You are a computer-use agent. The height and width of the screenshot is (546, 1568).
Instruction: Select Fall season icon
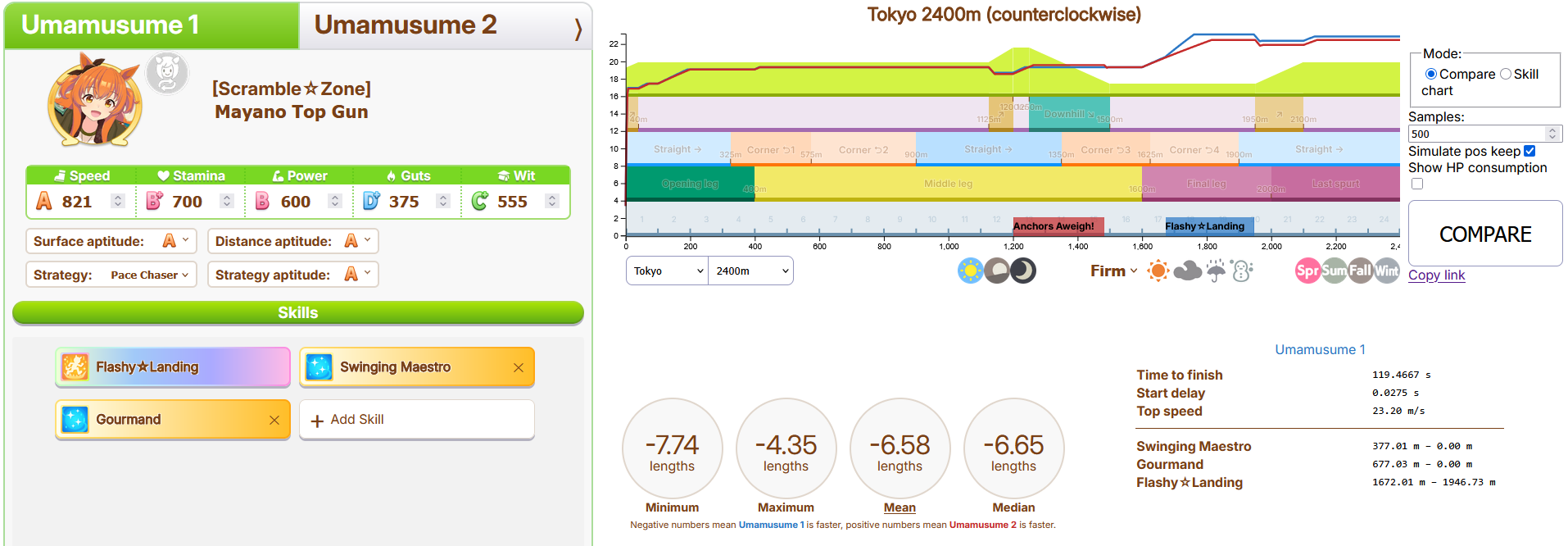coord(1360,271)
